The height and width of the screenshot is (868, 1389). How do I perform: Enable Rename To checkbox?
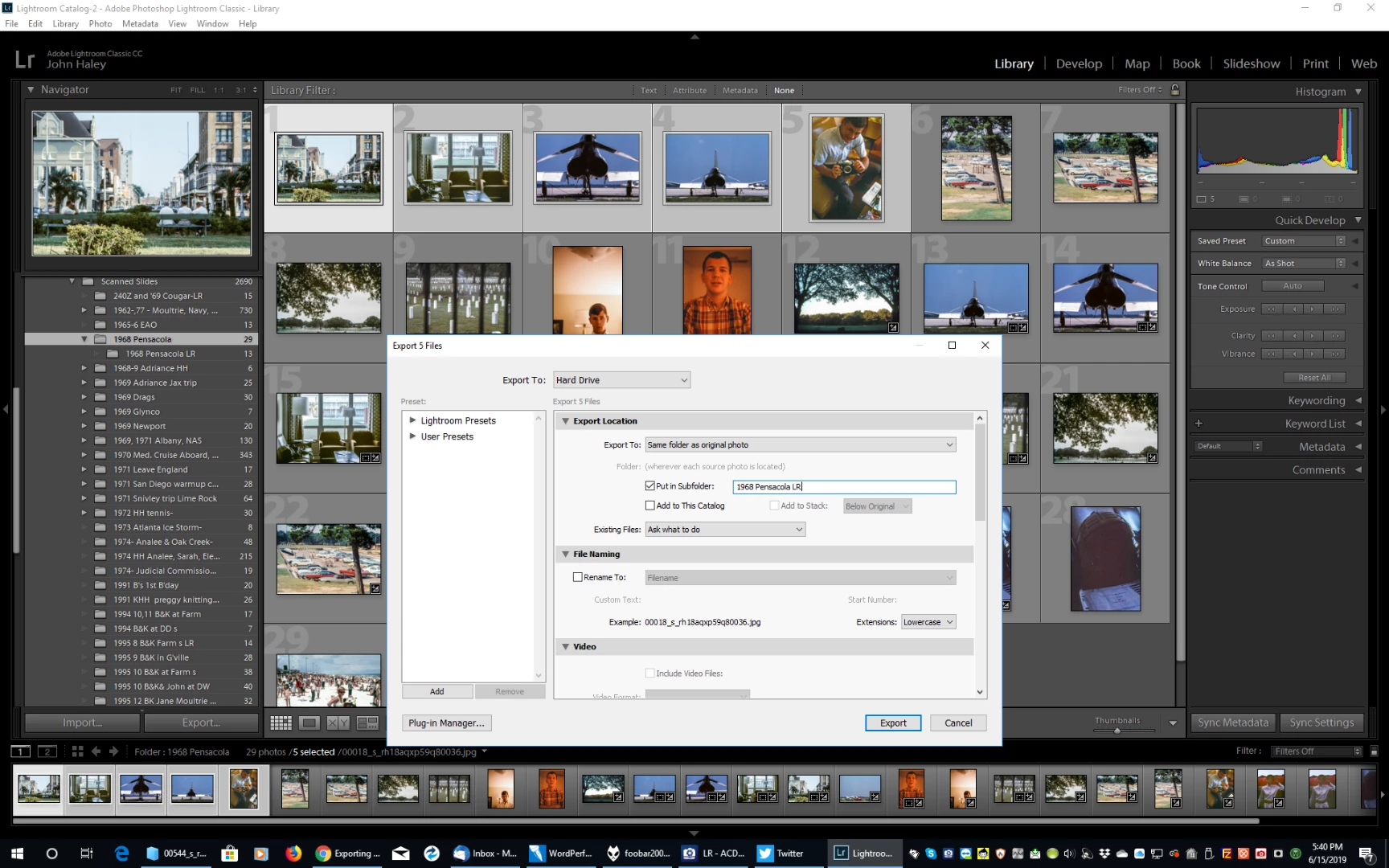pyautogui.click(x=578, y=577)
